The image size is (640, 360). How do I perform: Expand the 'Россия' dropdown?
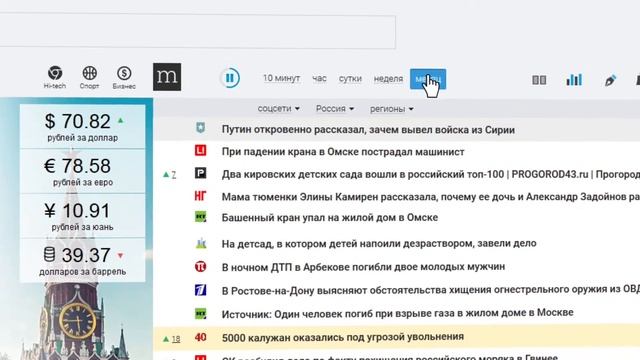click(x=335, y=109)
